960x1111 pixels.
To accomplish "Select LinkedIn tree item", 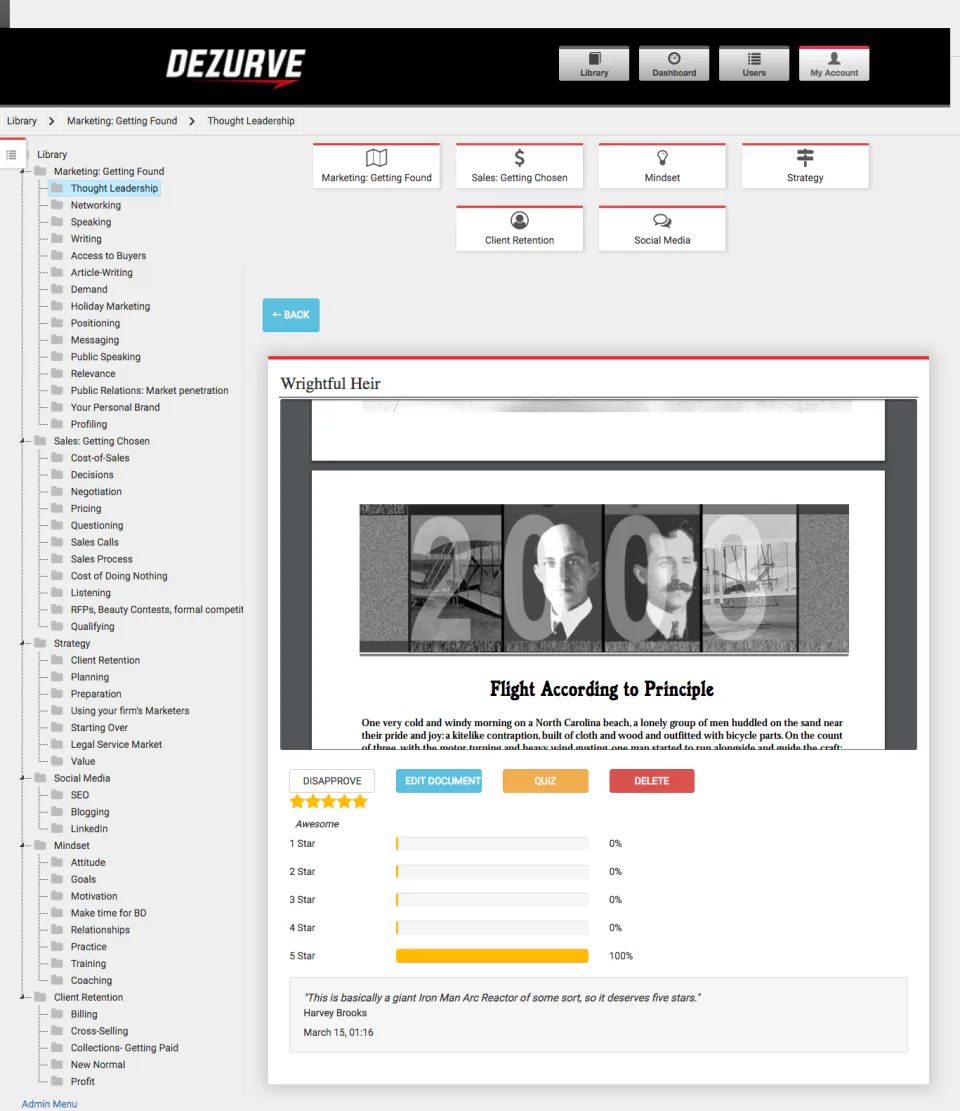I will pyautogui.click(x=89, y=829).
